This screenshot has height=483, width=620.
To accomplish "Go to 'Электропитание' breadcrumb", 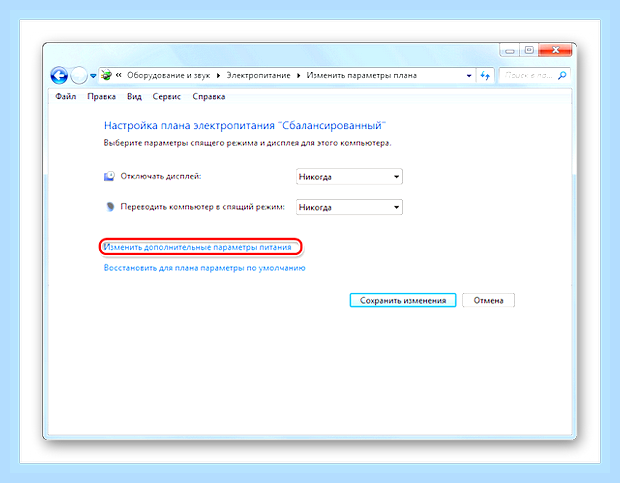I will [x=258, y=75].
